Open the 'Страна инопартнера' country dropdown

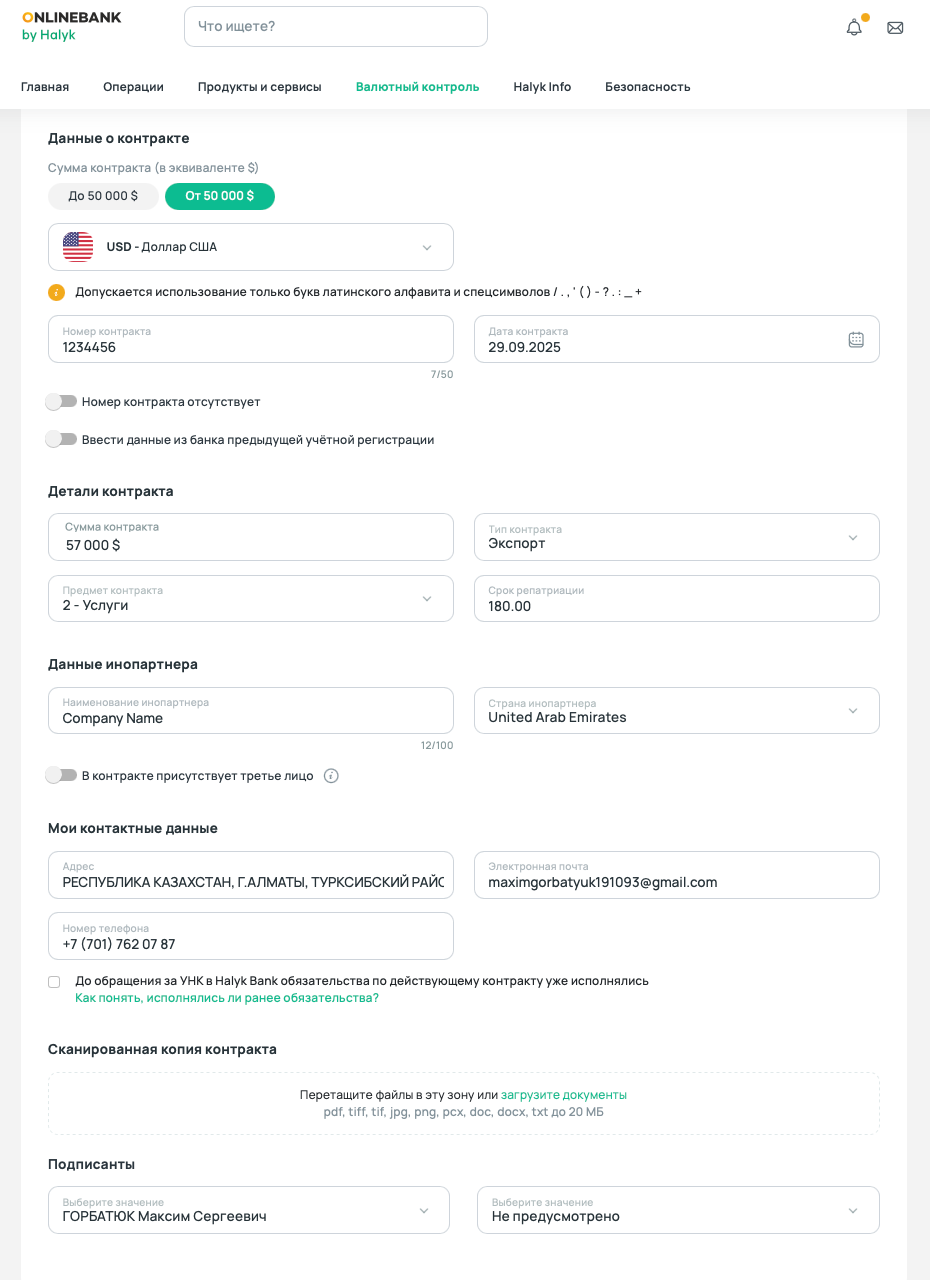852,711
